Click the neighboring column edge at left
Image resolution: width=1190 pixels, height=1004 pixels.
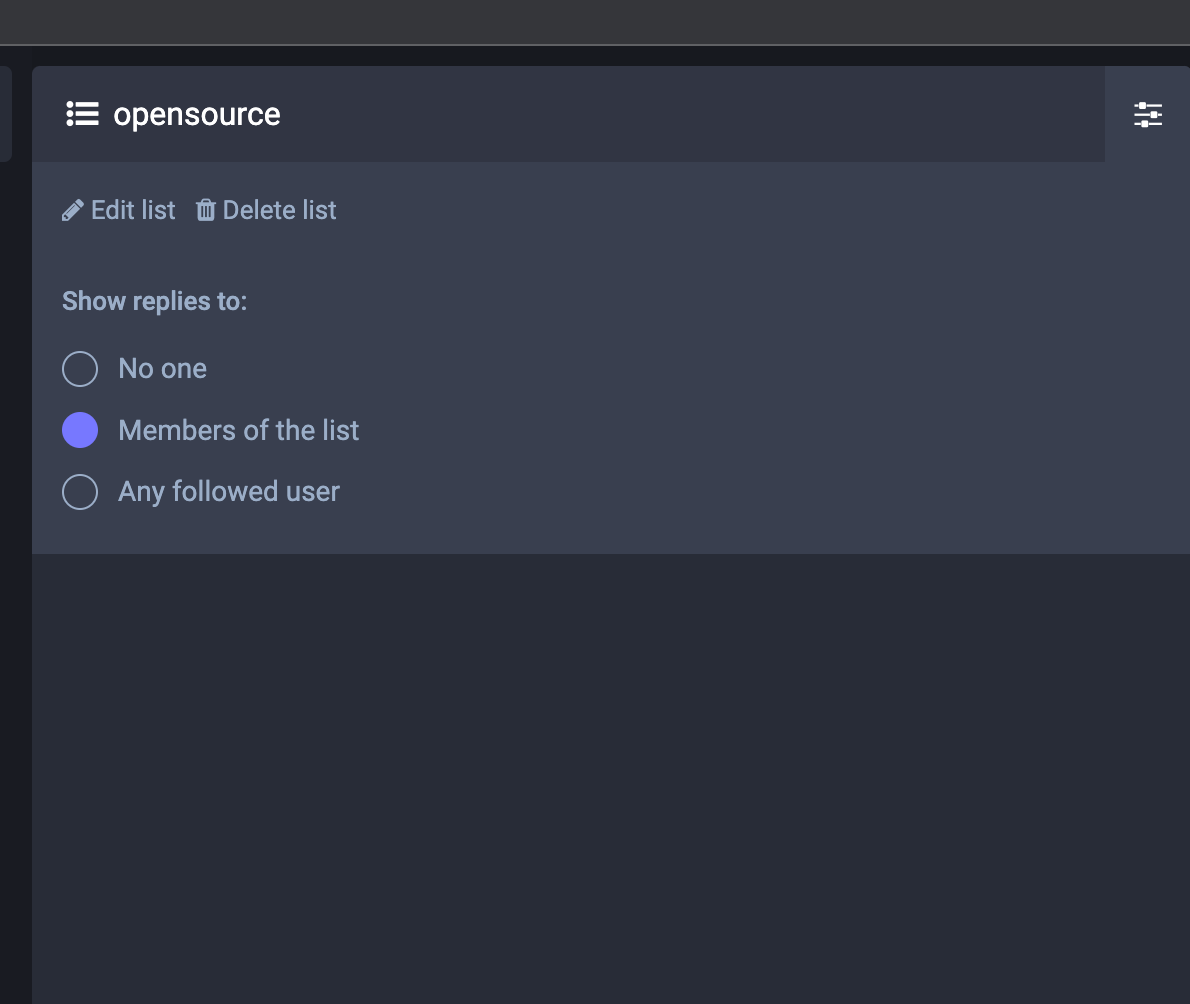(x=5, y=114)
